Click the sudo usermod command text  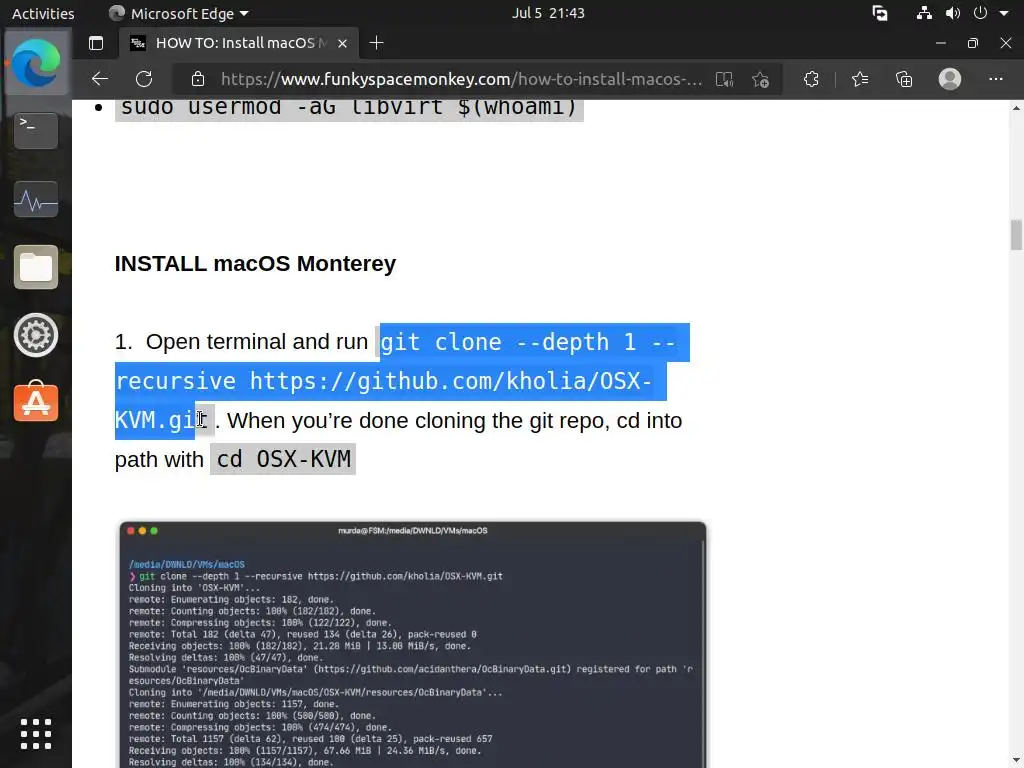pos(349,108)
